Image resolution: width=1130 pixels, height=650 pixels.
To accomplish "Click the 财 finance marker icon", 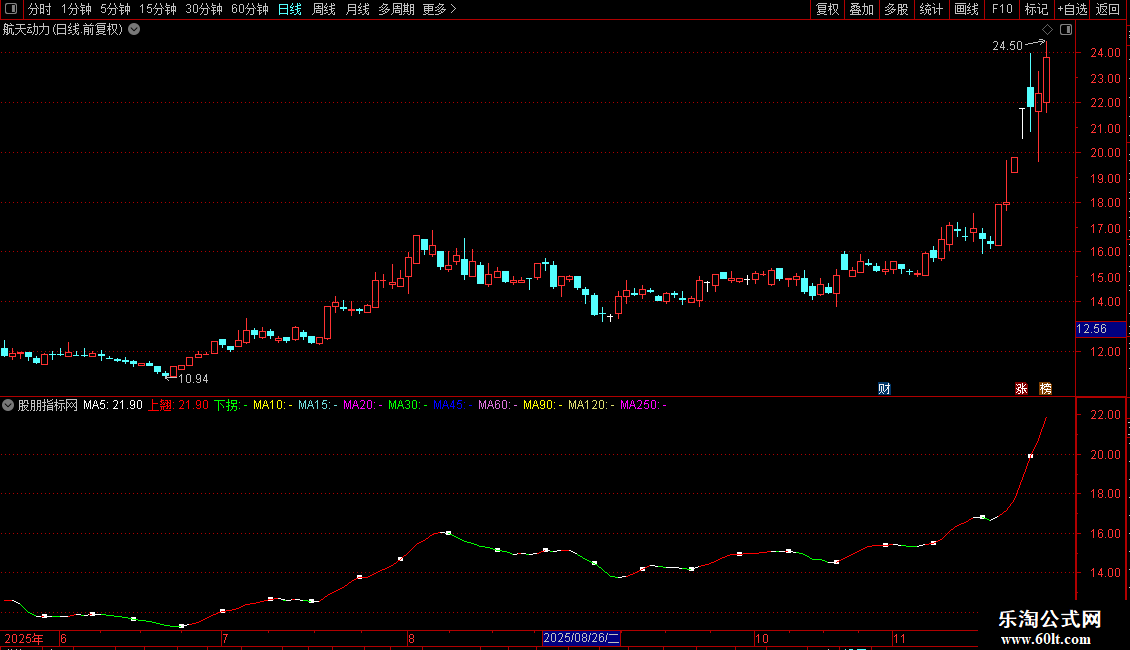I will point(884,388).
